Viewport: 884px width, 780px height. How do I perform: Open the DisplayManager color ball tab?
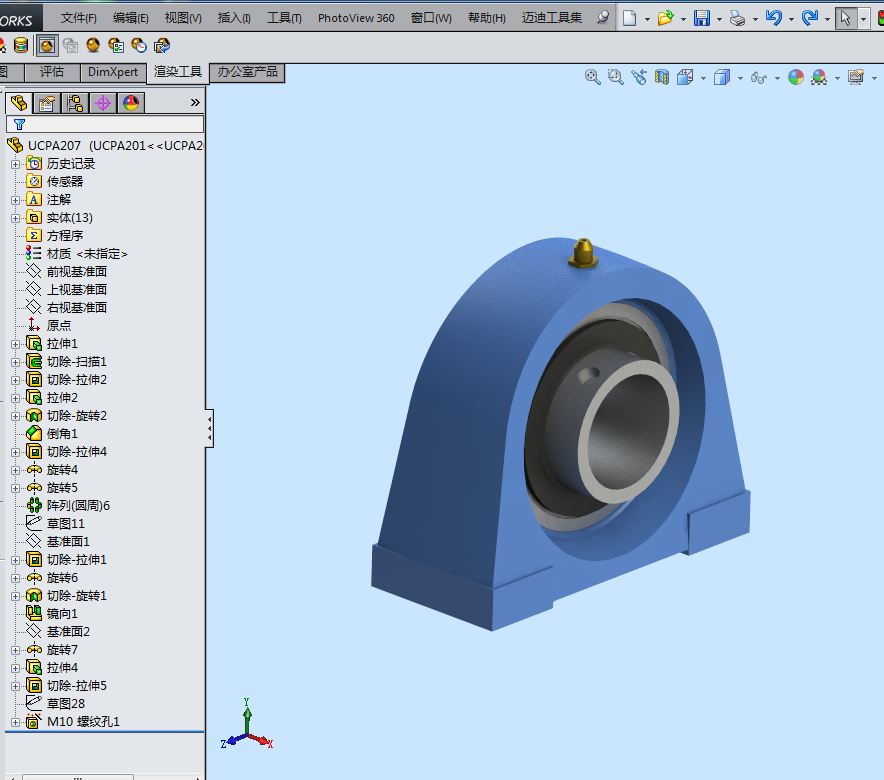(131, 103)
